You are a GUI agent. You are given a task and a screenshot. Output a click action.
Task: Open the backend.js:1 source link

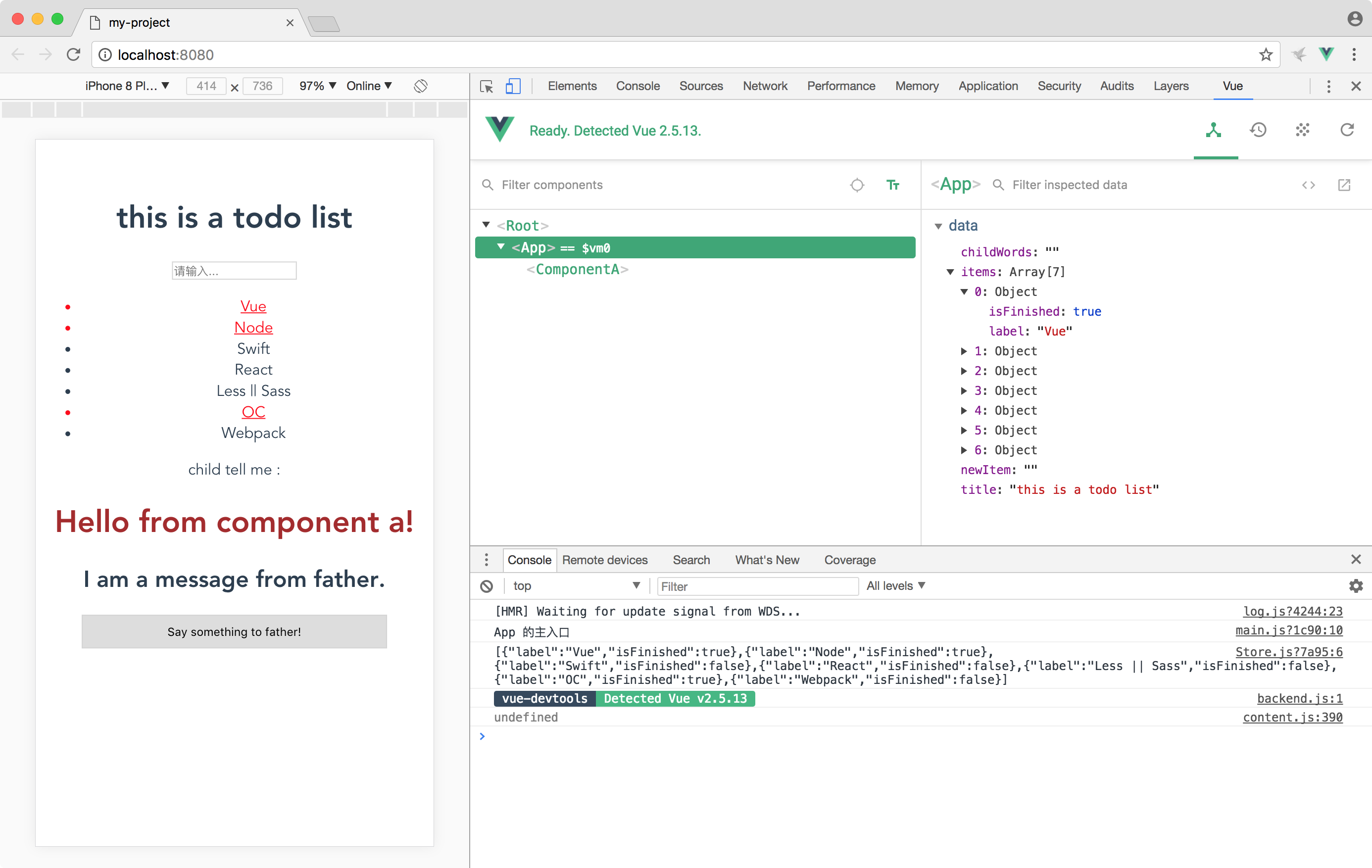click(x=1300, y=699)
